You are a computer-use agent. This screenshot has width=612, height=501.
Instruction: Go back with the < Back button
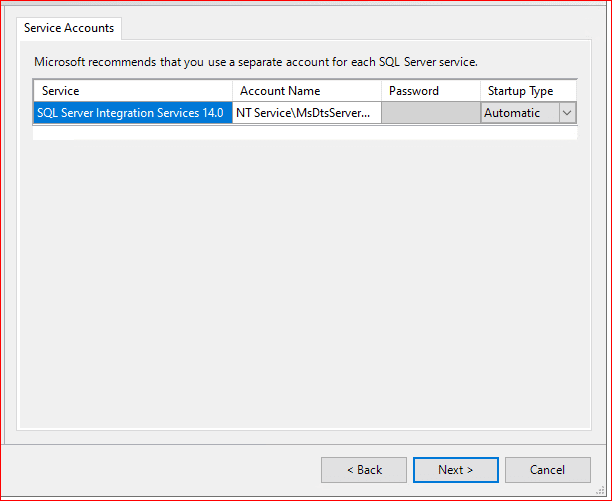pos(364,470)
